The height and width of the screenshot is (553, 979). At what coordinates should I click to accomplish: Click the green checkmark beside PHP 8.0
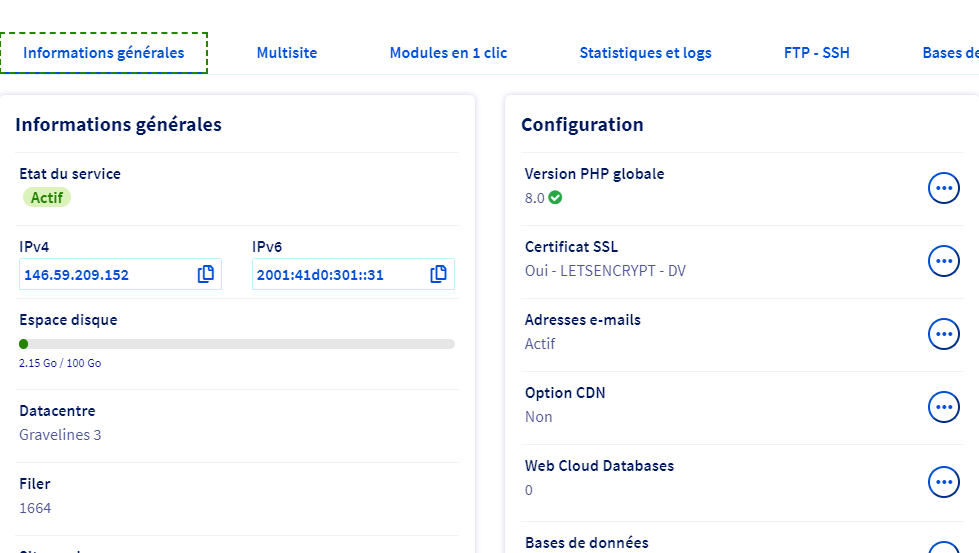pyautogui.click(x=556, y=198)
